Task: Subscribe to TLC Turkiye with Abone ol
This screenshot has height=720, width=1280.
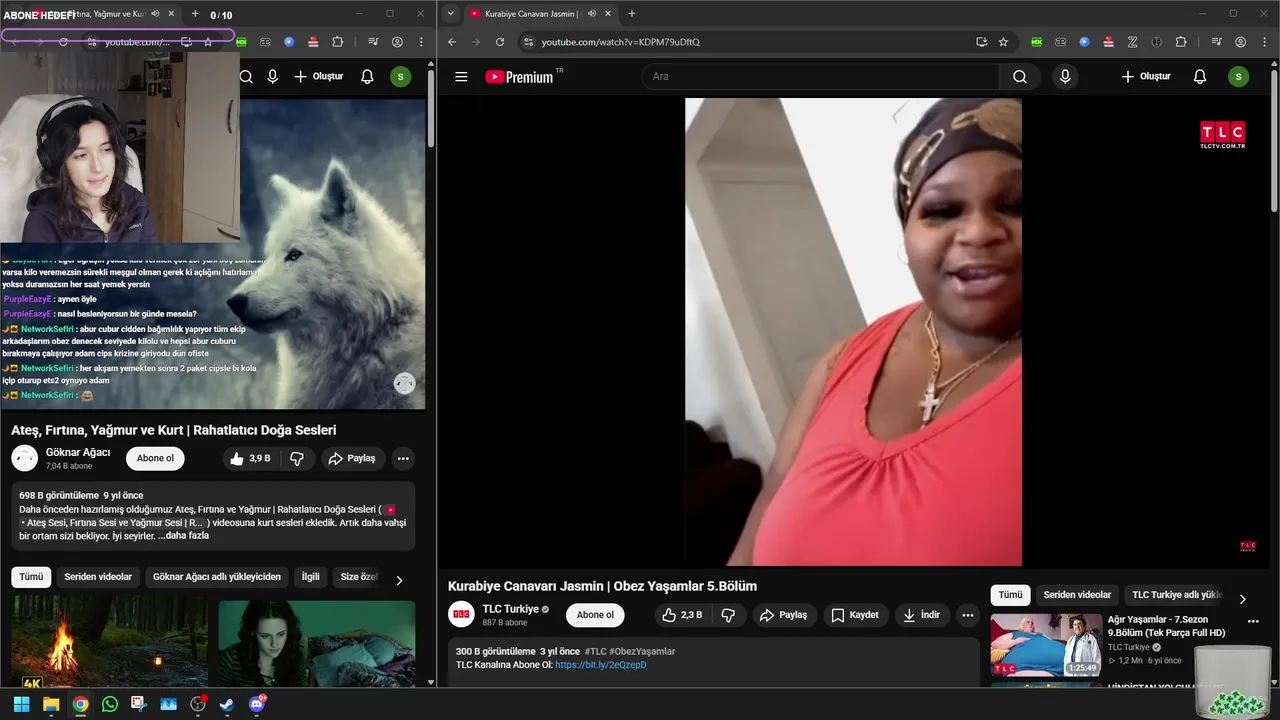Action: tap(595, 615)
